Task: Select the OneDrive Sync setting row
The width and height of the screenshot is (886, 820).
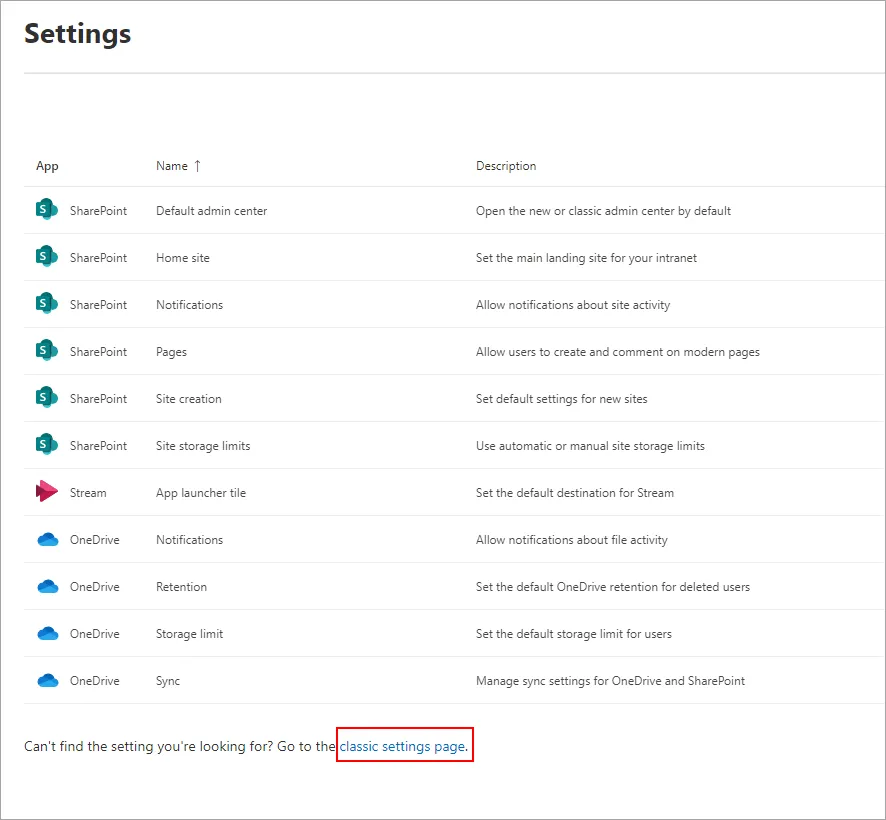Action: 454,680
